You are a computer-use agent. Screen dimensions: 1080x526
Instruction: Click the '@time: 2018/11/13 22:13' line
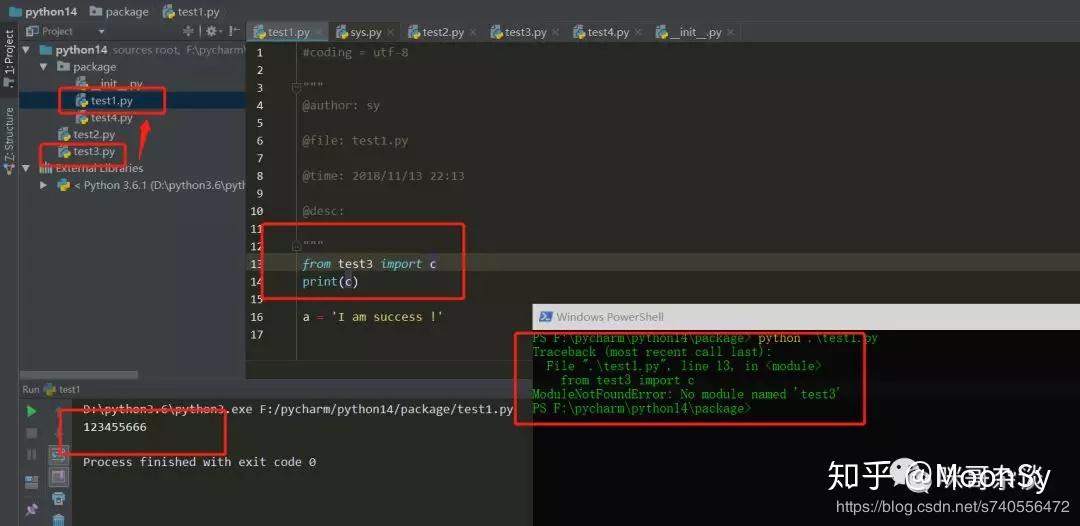click(x=384, y=176)
